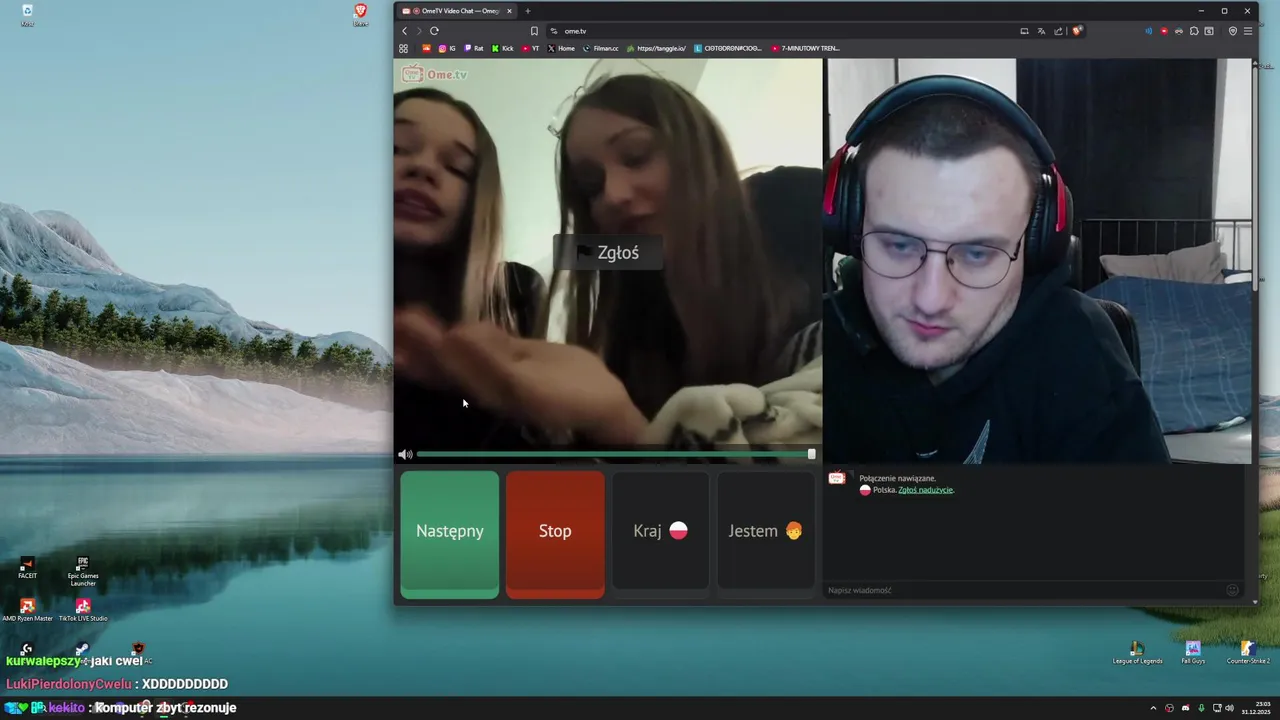Screen dimensions: 1280x720
Task: Open a new browser tab
Action: 528,11
